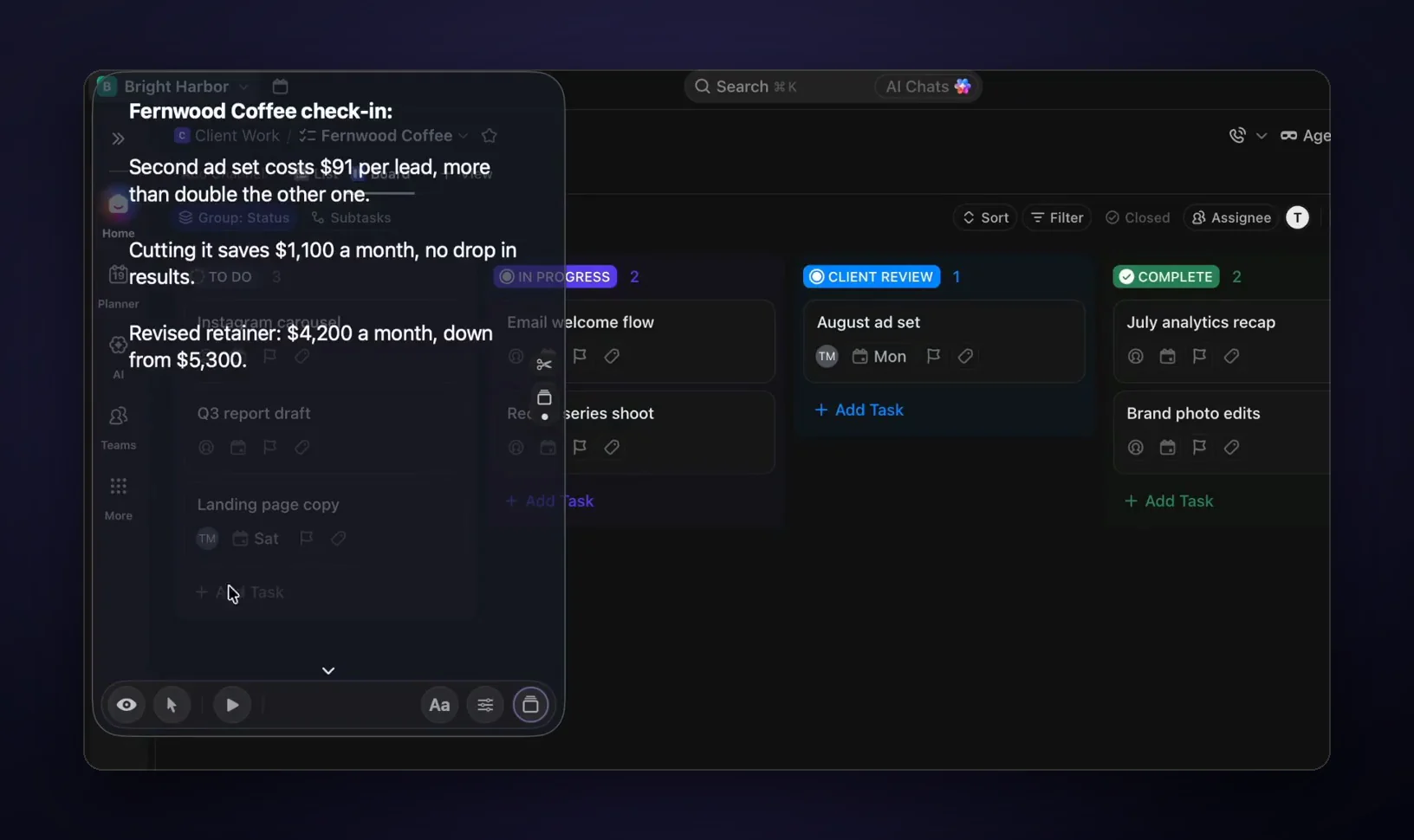Click the T user avatar in the toolbar
The image size is (1414, 840).
click(1297, 217)
